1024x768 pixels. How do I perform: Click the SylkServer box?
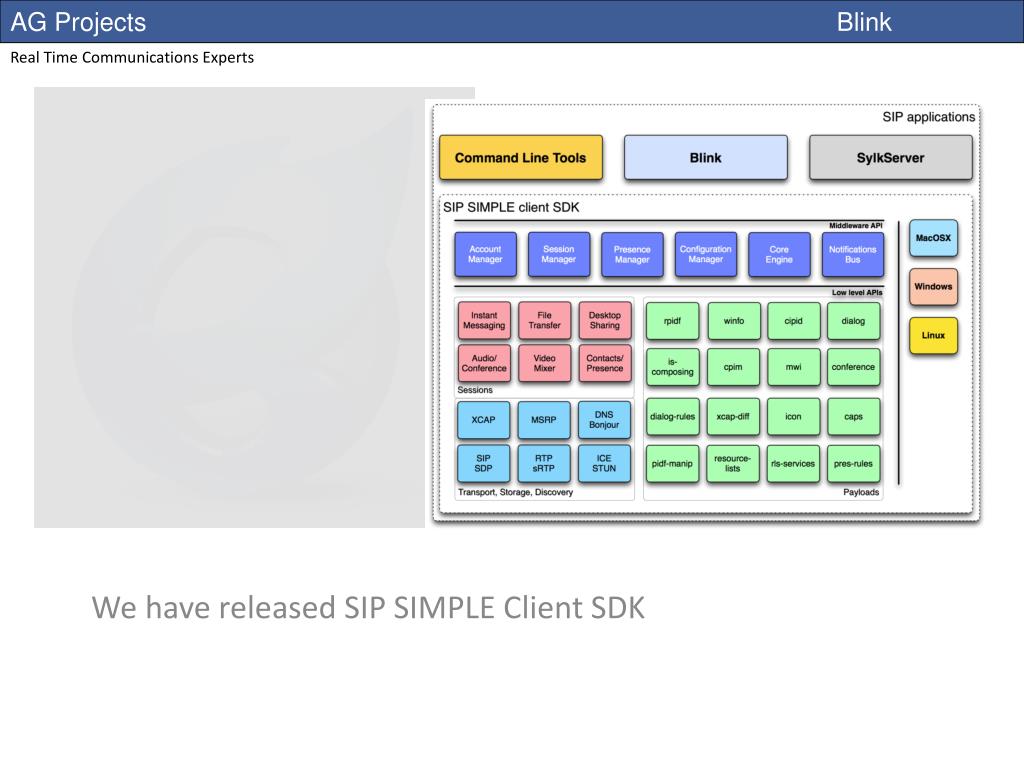click(x=890, y=157)
